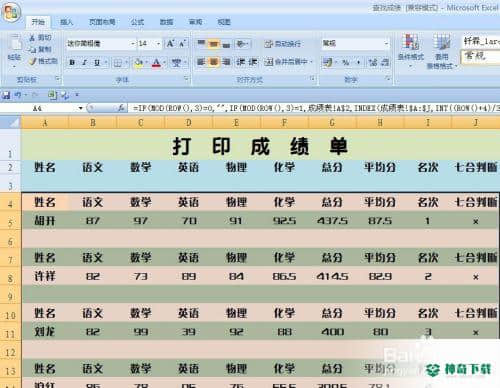Screen dimensions: 500x388
Task: Open the Insert ribbon tab
Action: [67, 22]
